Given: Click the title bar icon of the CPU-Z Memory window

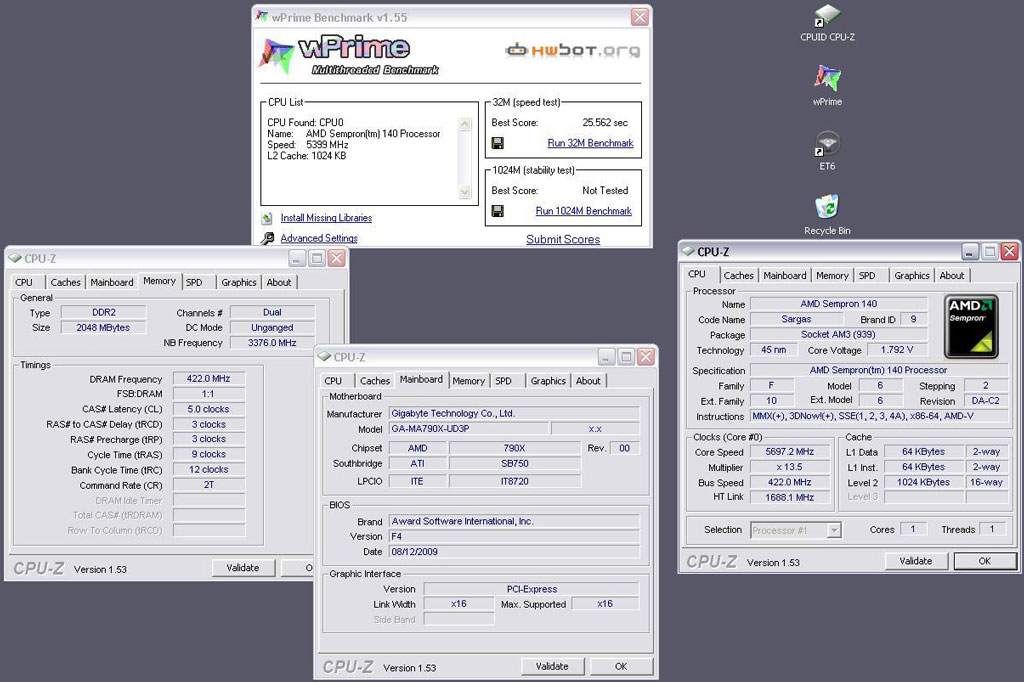Looking at the screenshot, I should point(15,258).
